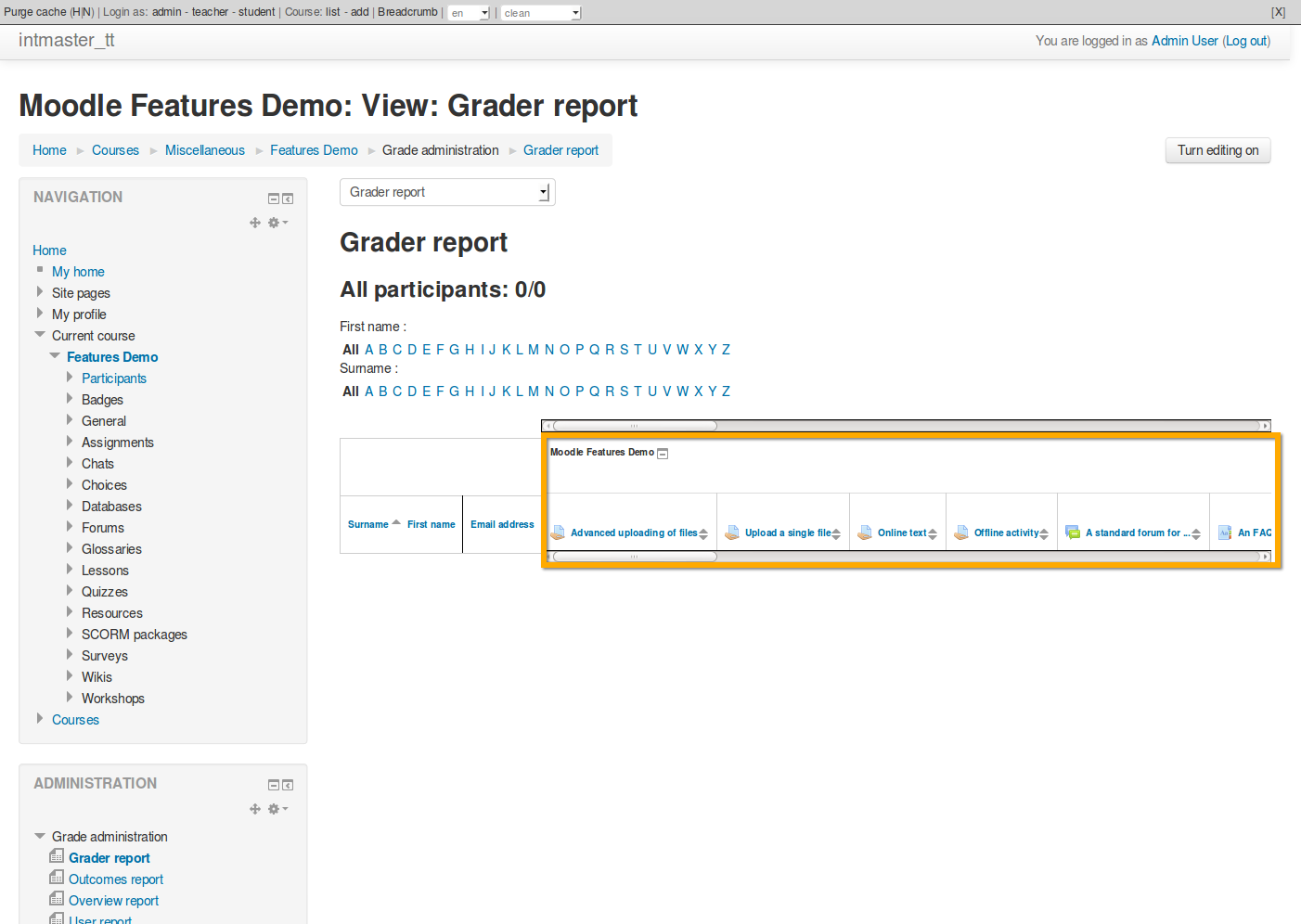Open the gear actions menu in the Administration block
Image resolution: width=1301 pixels, height=924 pixels.
click(277, 809)
